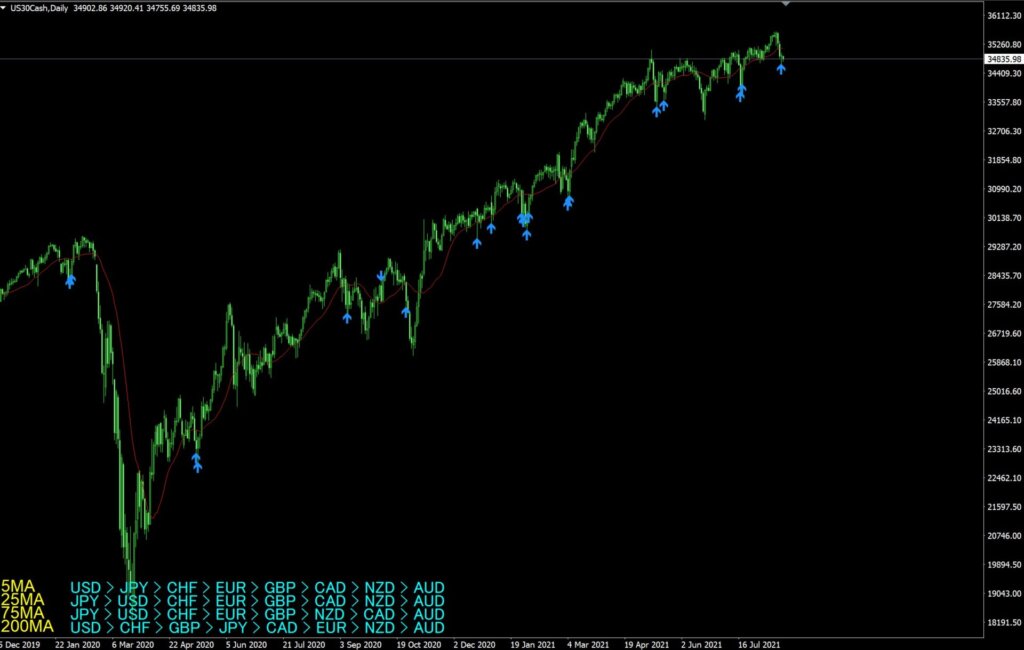
Task: Click the double blue arrow near April 2020 low
Action: point(197,462)
